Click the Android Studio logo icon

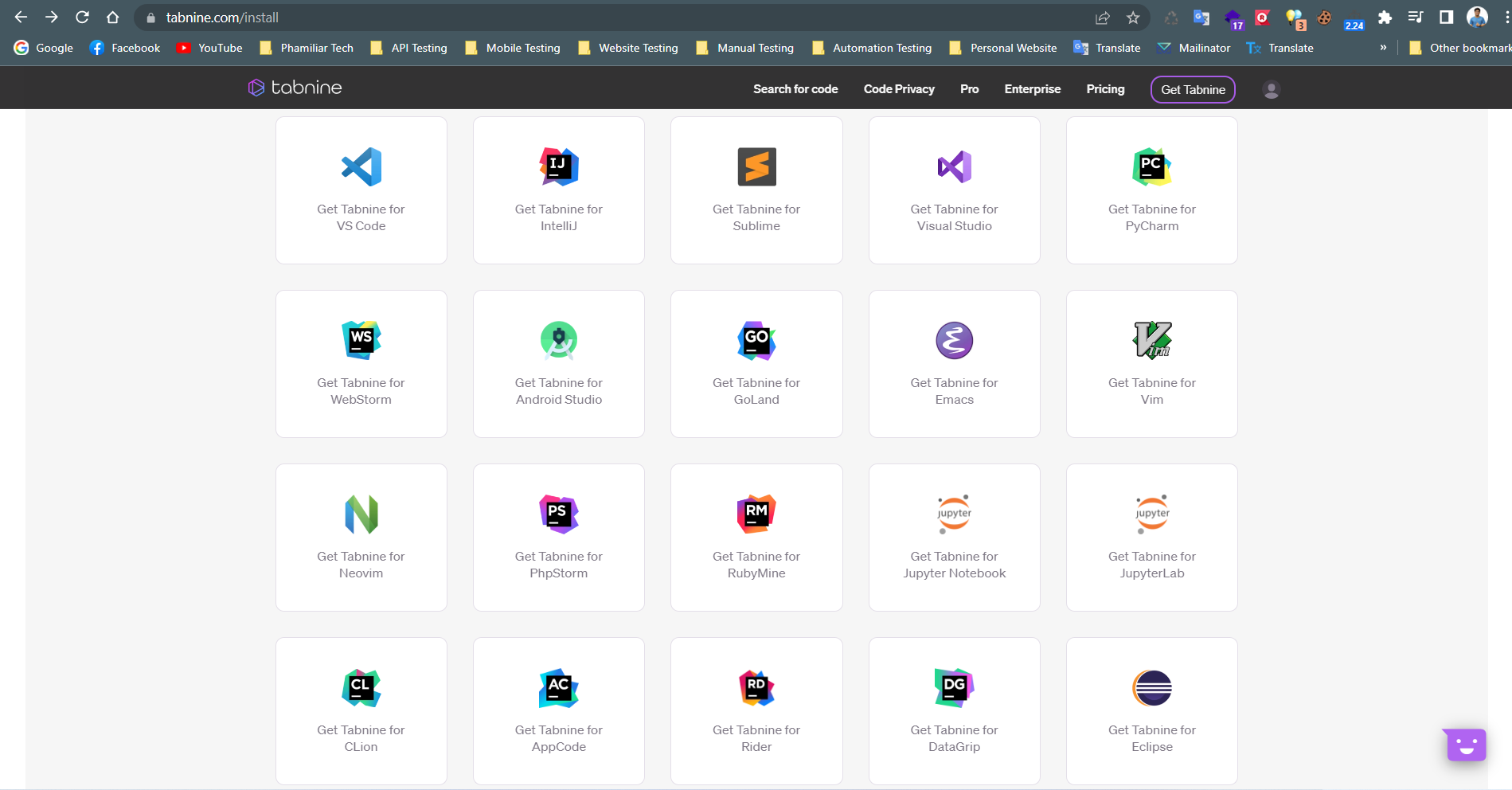(559, 341)
